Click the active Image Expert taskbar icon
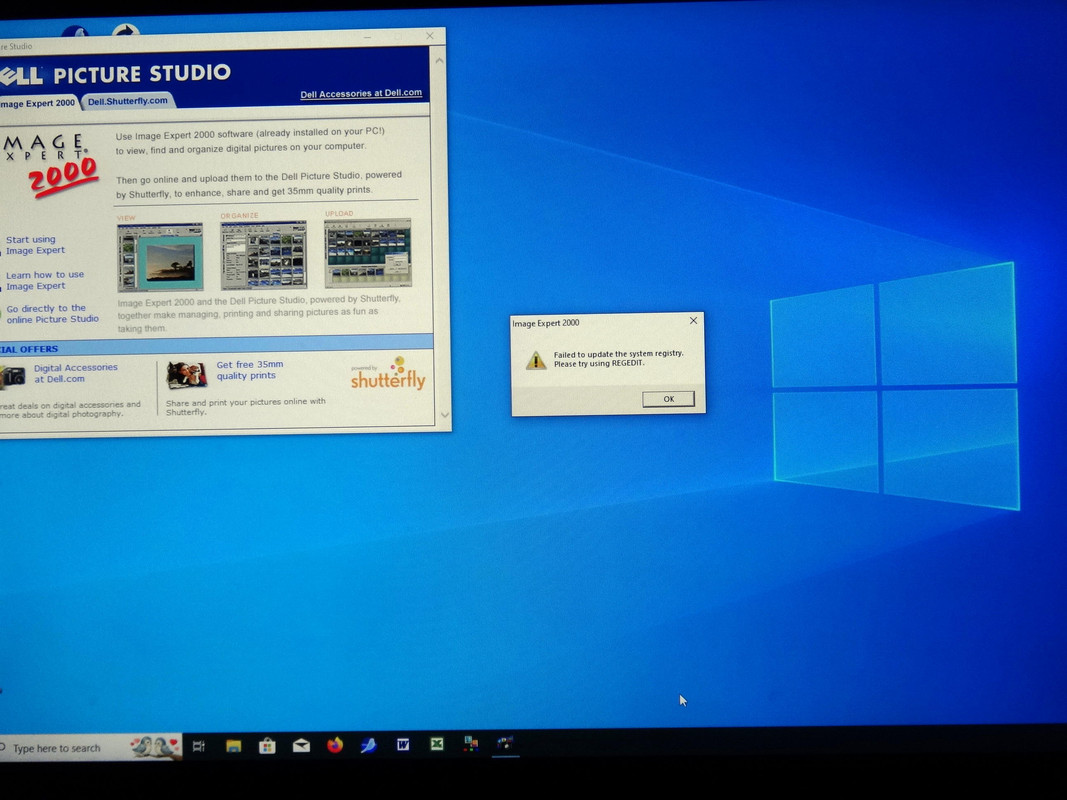1067x800 pixels. tap(505, 742)
